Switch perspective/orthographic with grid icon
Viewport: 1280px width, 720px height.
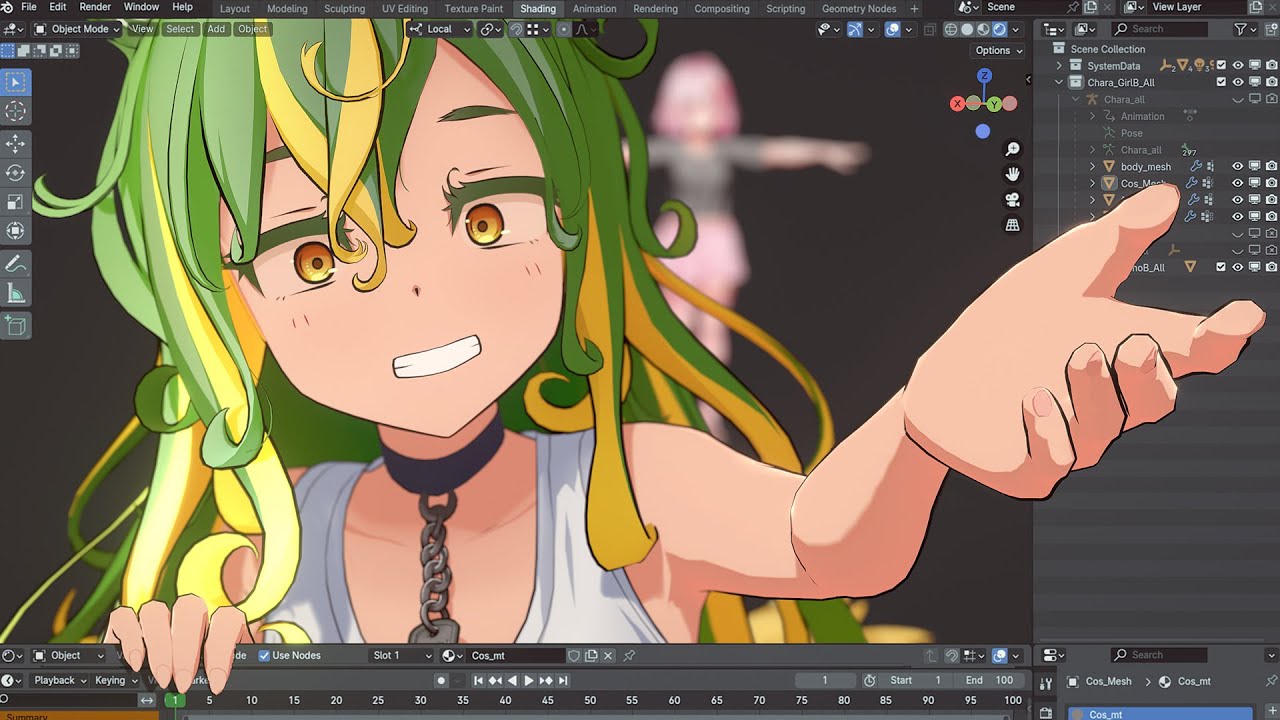click(x=1012, y=225)
